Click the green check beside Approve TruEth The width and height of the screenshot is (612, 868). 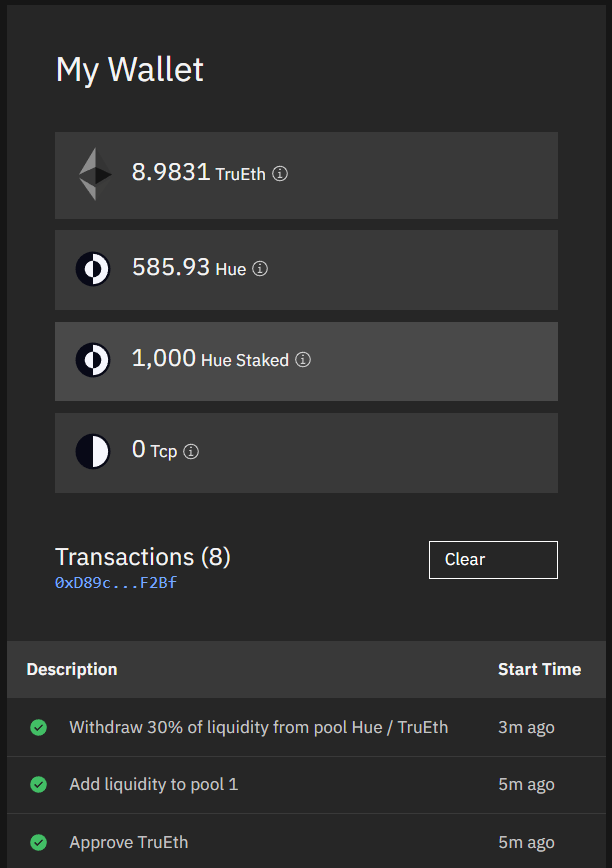(x=39, y=842)
